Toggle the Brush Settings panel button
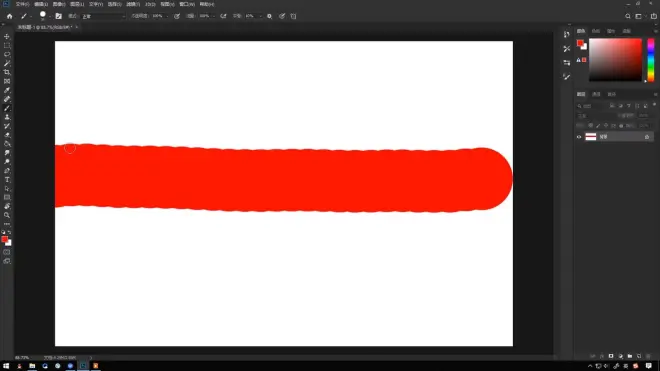Image resolution: width=660 pixels, height=371 pixels. (59, 16)
